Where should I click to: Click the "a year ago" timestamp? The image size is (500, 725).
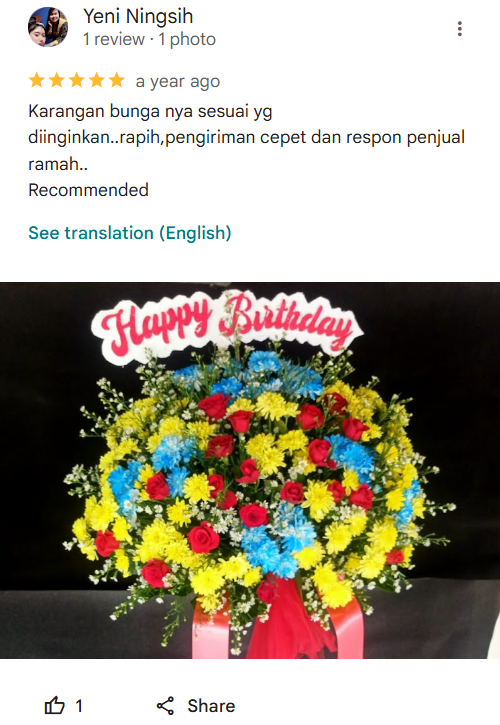click(x=178, y=81)
